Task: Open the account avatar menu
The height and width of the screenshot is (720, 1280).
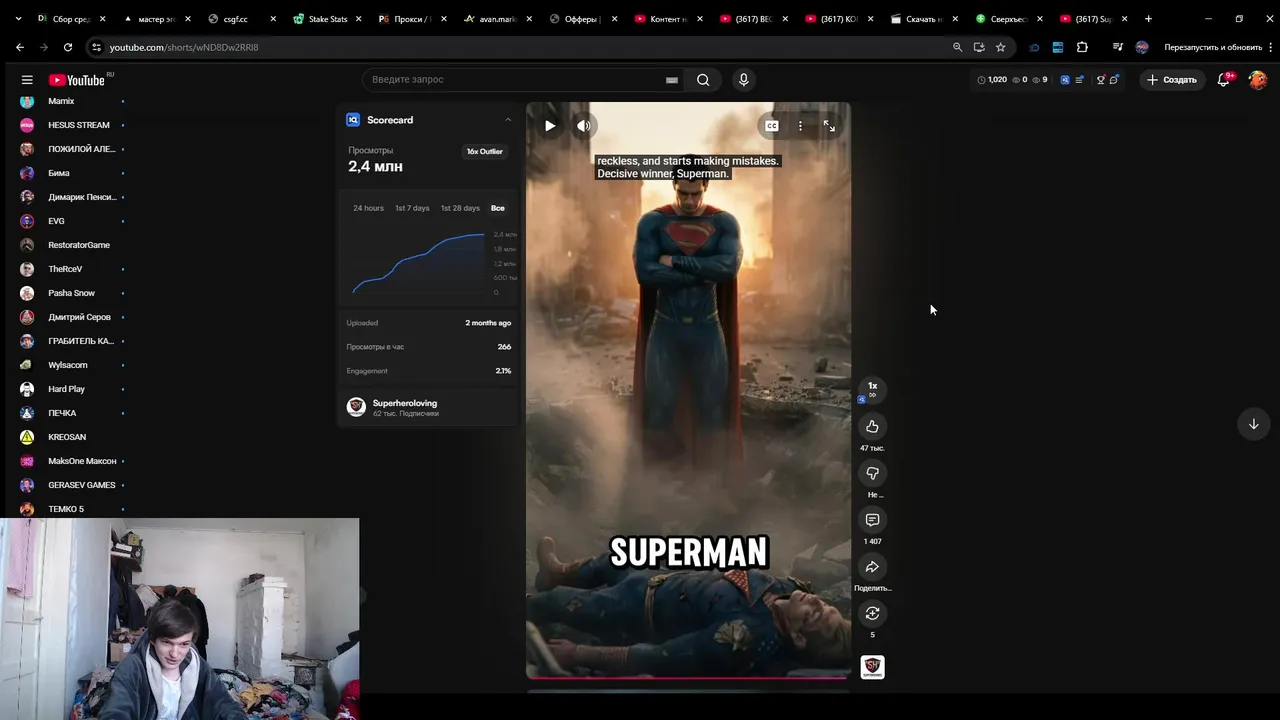Action: pyautogui.click(x=1258, y=80)
